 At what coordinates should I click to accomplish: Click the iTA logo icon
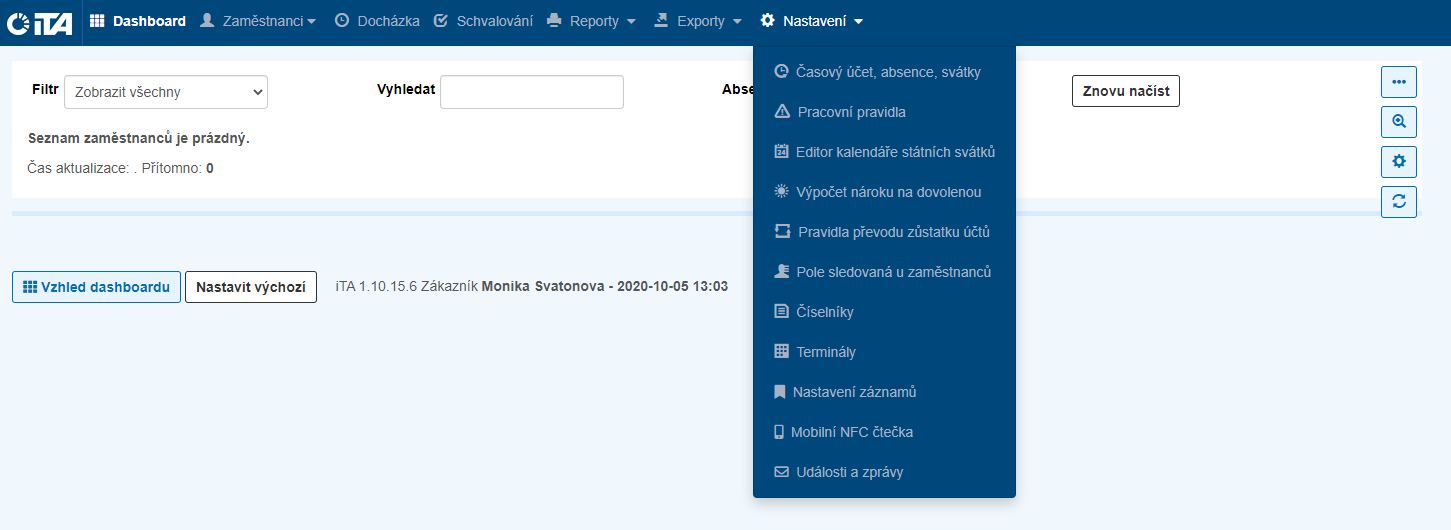[x=40, y=22]
